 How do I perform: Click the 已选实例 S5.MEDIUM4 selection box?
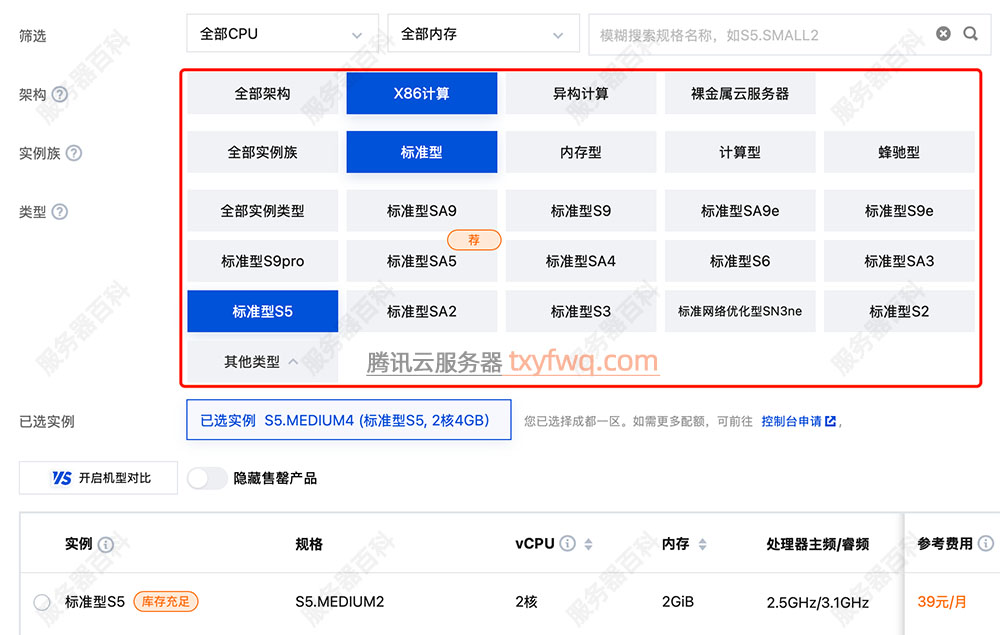(x=349, y=420)
